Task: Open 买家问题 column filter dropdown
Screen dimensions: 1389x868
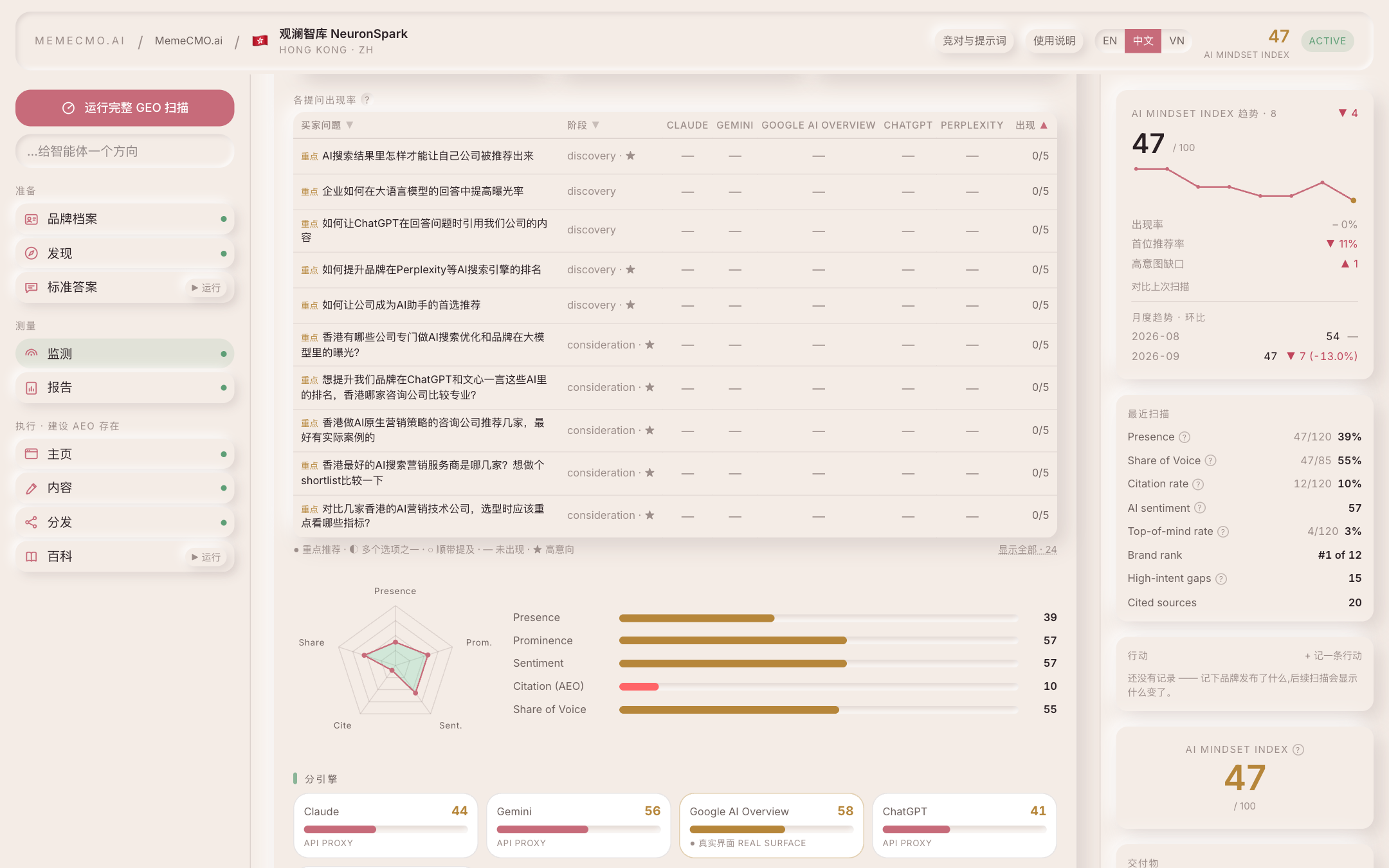Action: click(x=350, y=125)
